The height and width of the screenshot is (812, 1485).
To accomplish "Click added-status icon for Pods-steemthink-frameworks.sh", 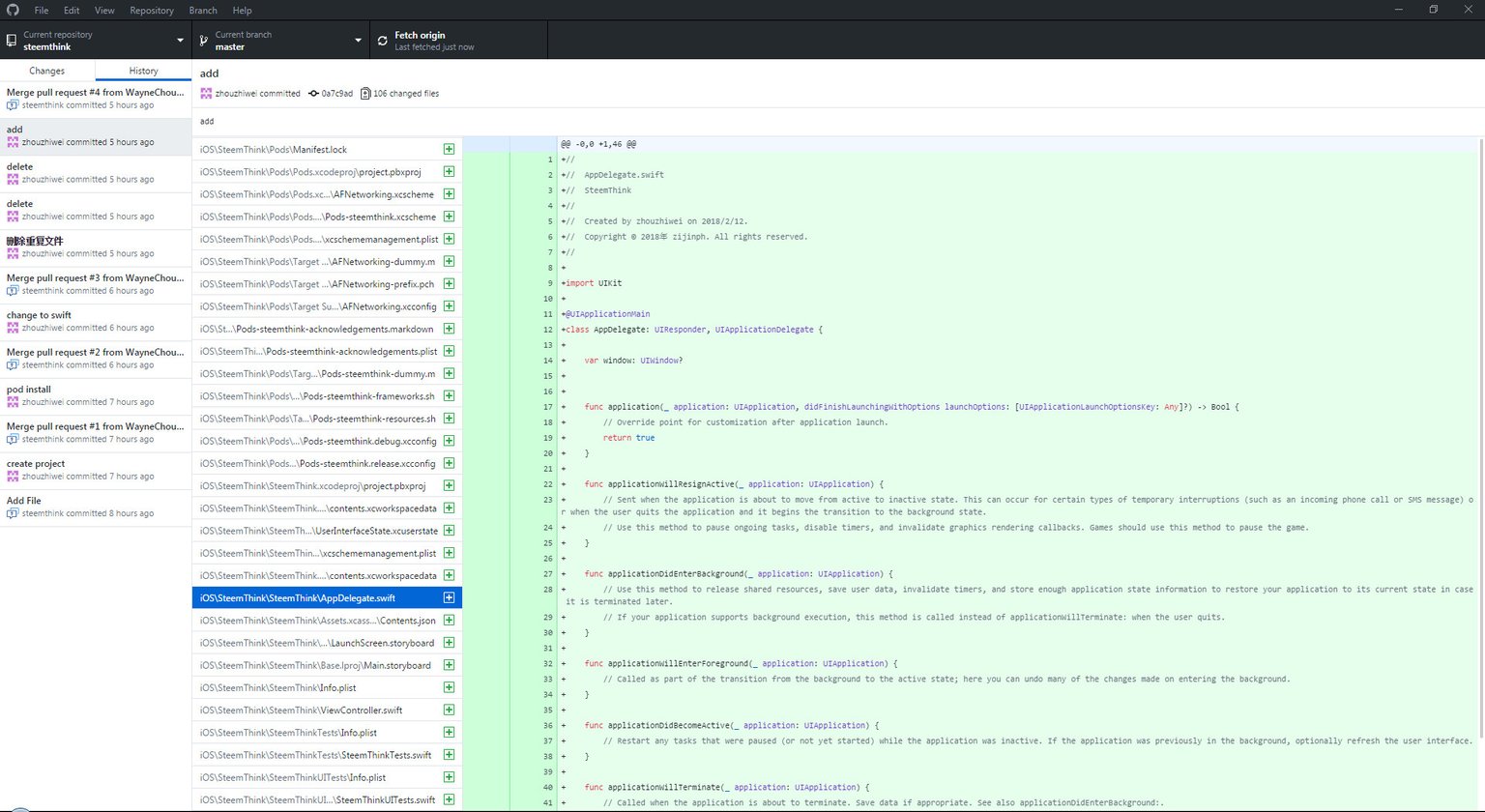I will [449, 395].
